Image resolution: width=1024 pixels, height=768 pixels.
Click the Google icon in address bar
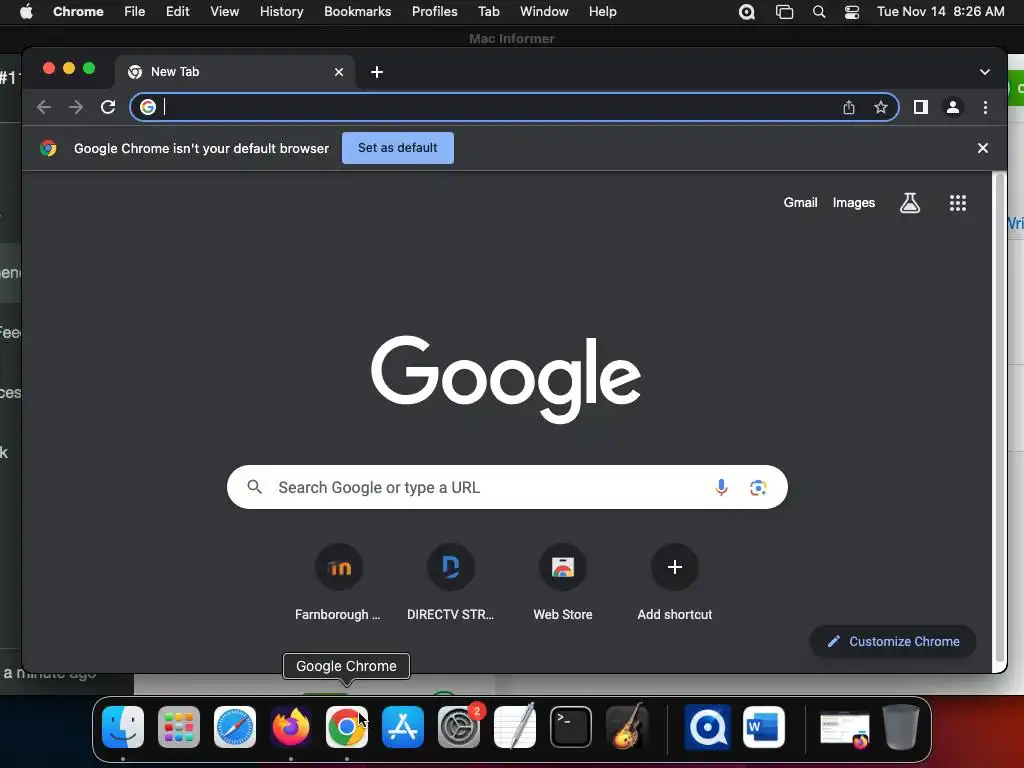coord(148,107)
